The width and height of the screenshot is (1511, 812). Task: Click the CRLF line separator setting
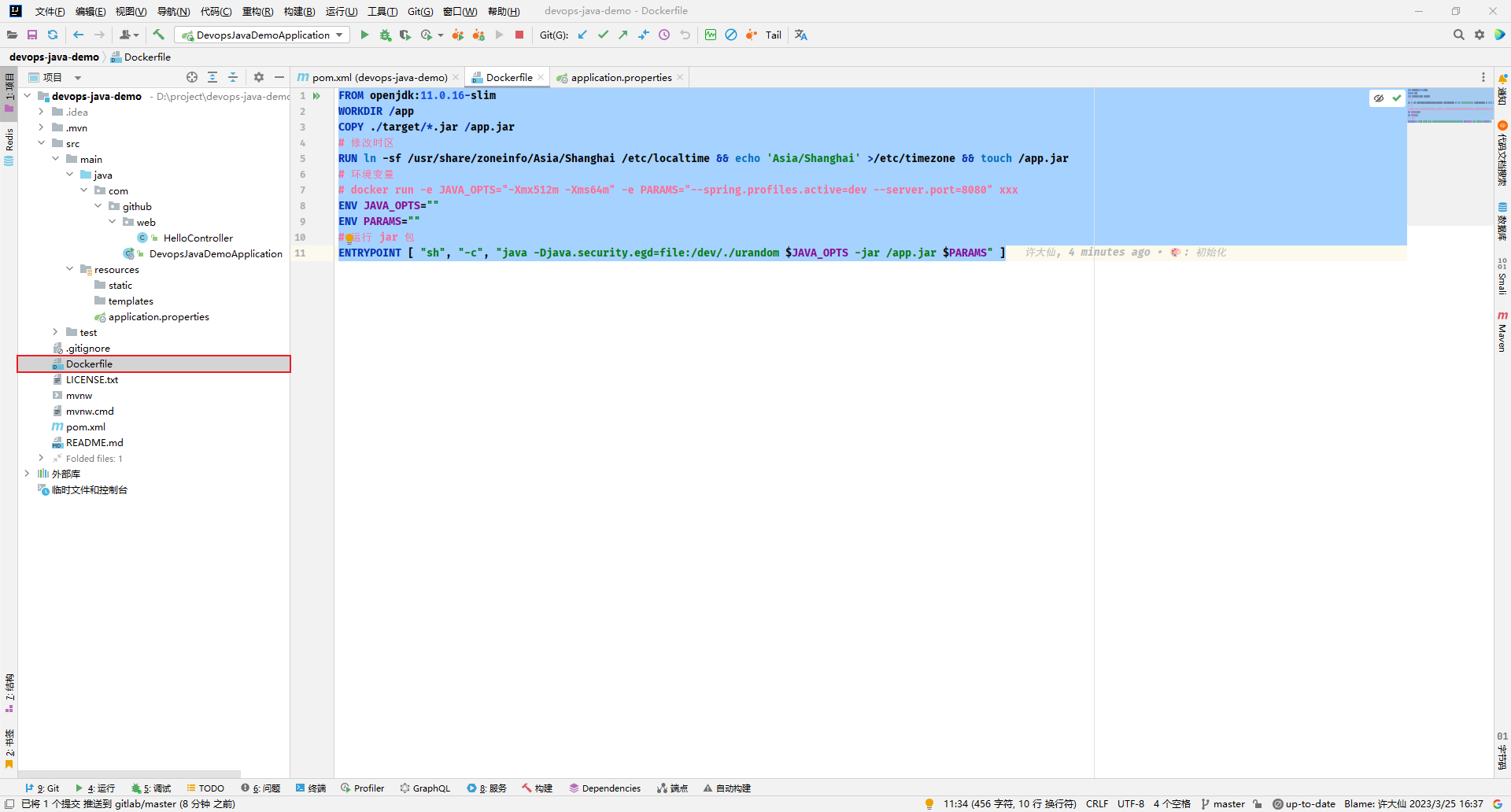1097,804
